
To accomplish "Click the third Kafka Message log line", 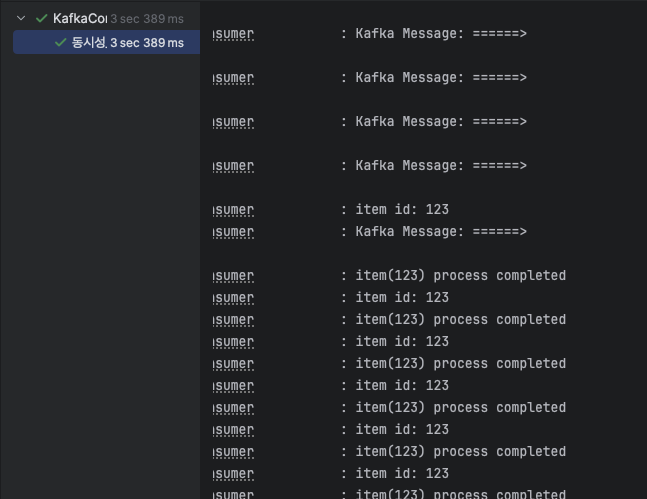I will (440, 122).
